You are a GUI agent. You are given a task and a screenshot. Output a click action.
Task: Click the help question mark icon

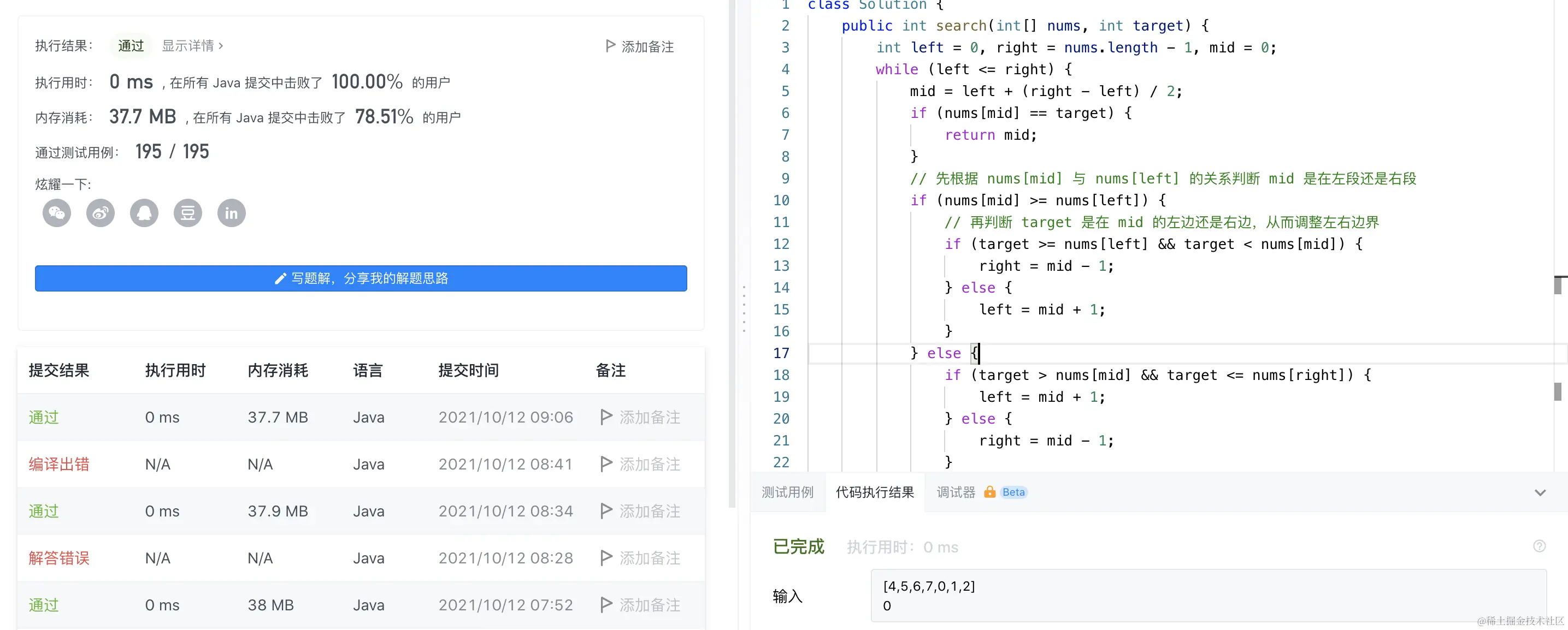(1540, 546)
